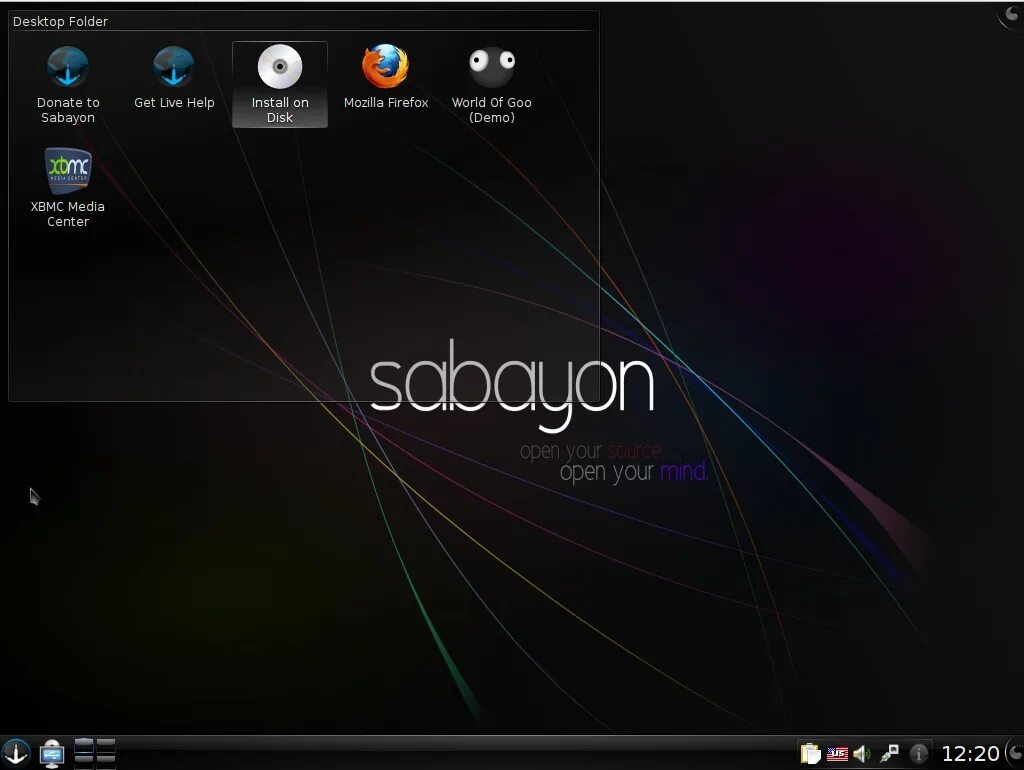Open the panel toolbox cashew in the taskbar
The width and height of the screenshot is (1024, 770).
1015,752
